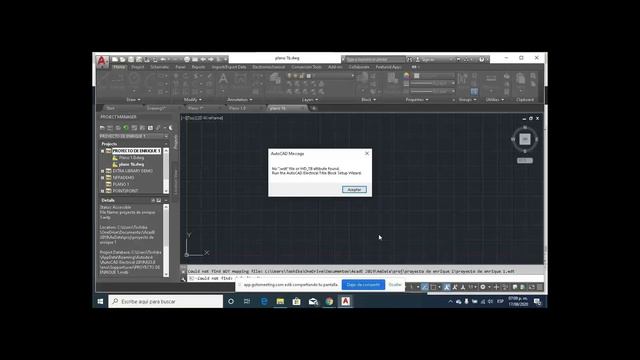
Task: Open AutoCAD from taskbar
Action: [x=345, y=301]
